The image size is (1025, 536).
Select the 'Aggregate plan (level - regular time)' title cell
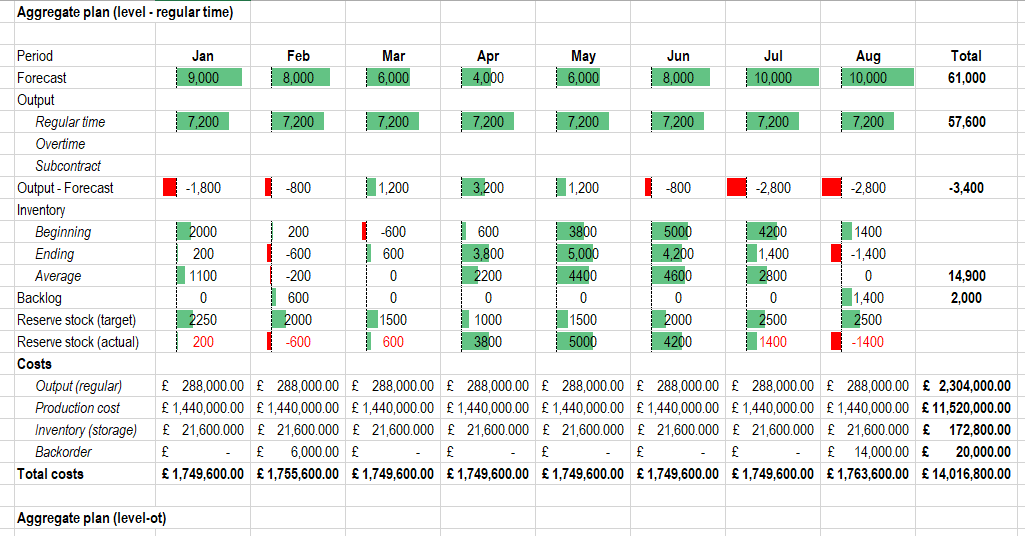tap(125, 12)
